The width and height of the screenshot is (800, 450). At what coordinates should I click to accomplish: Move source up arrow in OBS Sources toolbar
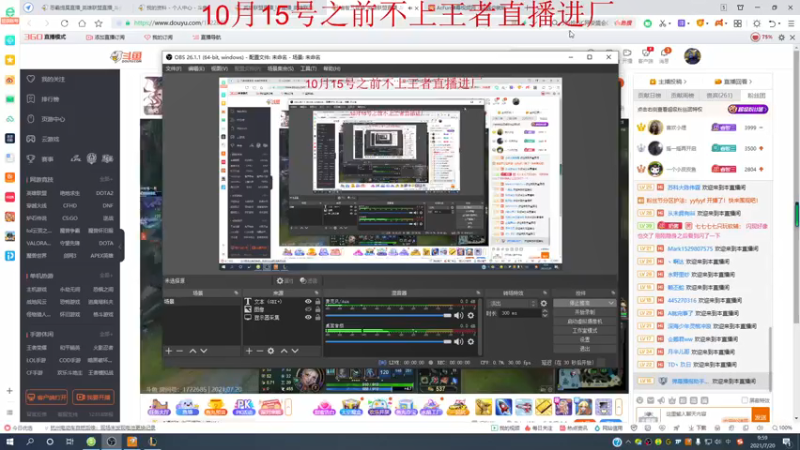[284, 351]
